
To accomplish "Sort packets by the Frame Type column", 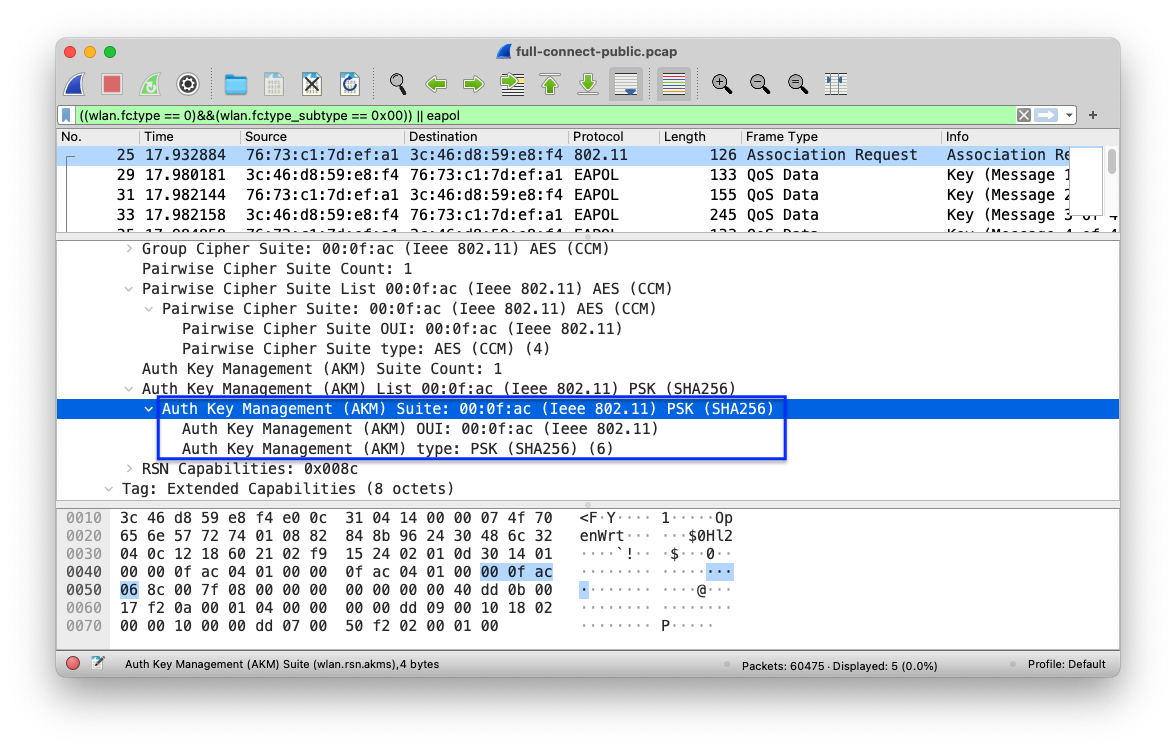I will point(781,137).
